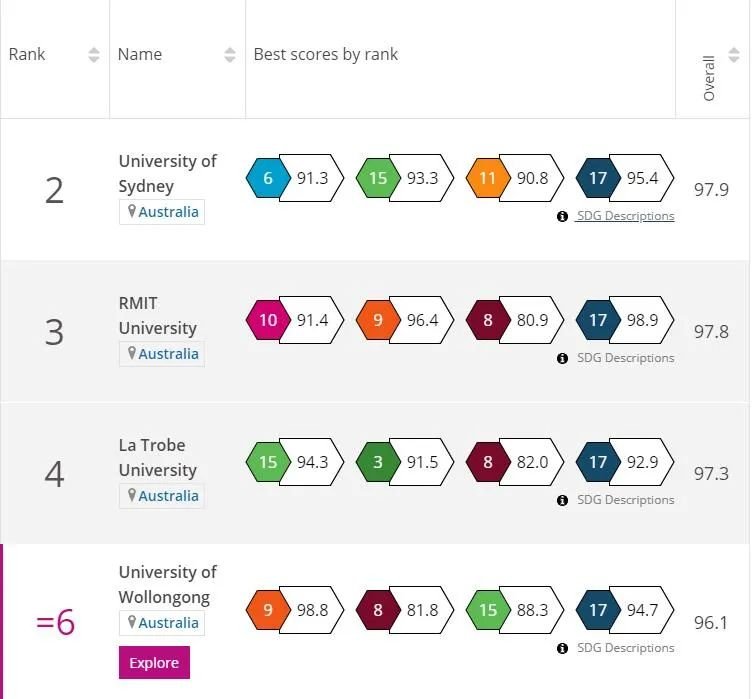The height and width of the screenshot is (699, 753).
Task: Click the Best scores by rank column header
Action: [326, 54]
